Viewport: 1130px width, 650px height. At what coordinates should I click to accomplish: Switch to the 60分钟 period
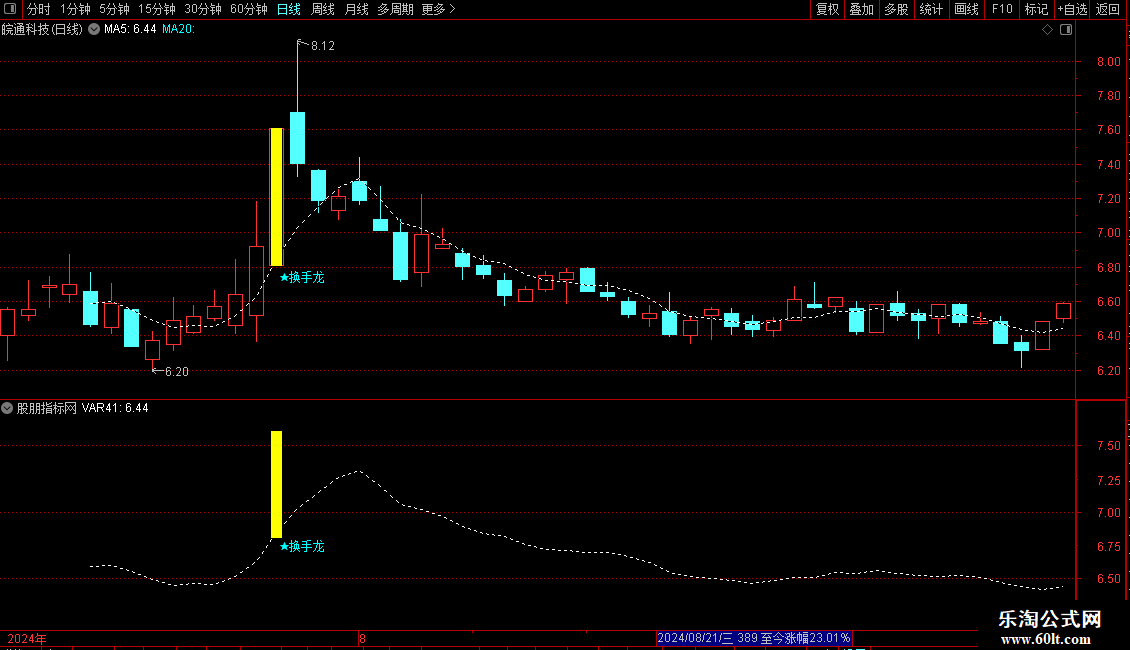coord(249,9)
